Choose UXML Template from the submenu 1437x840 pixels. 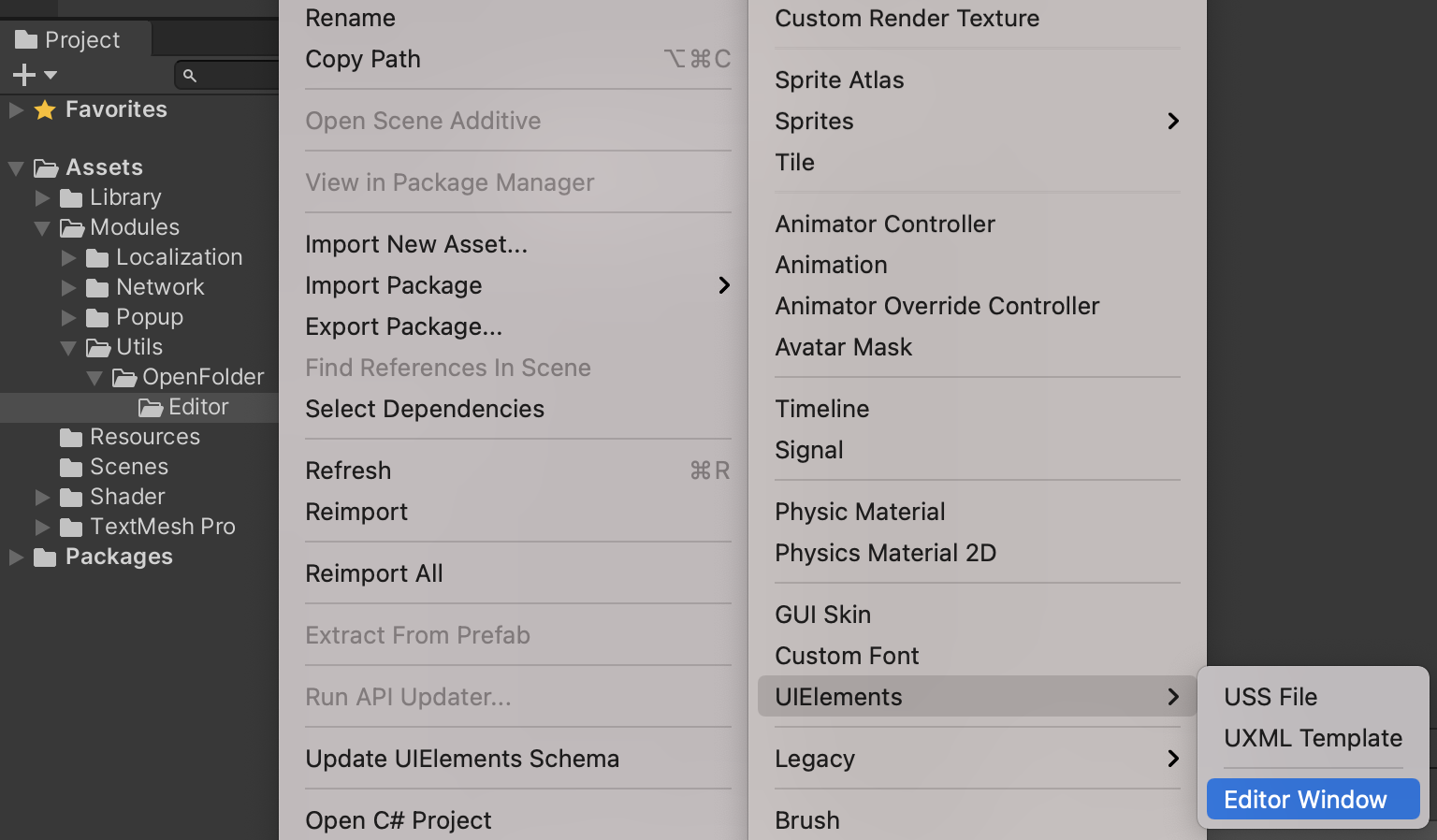point(1312,738)
